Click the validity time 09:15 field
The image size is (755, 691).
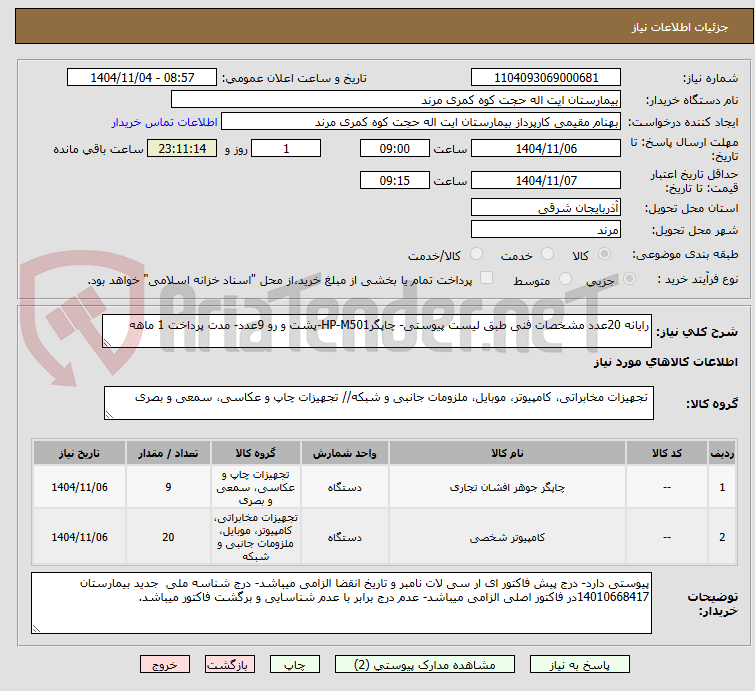tap(394, 181)
